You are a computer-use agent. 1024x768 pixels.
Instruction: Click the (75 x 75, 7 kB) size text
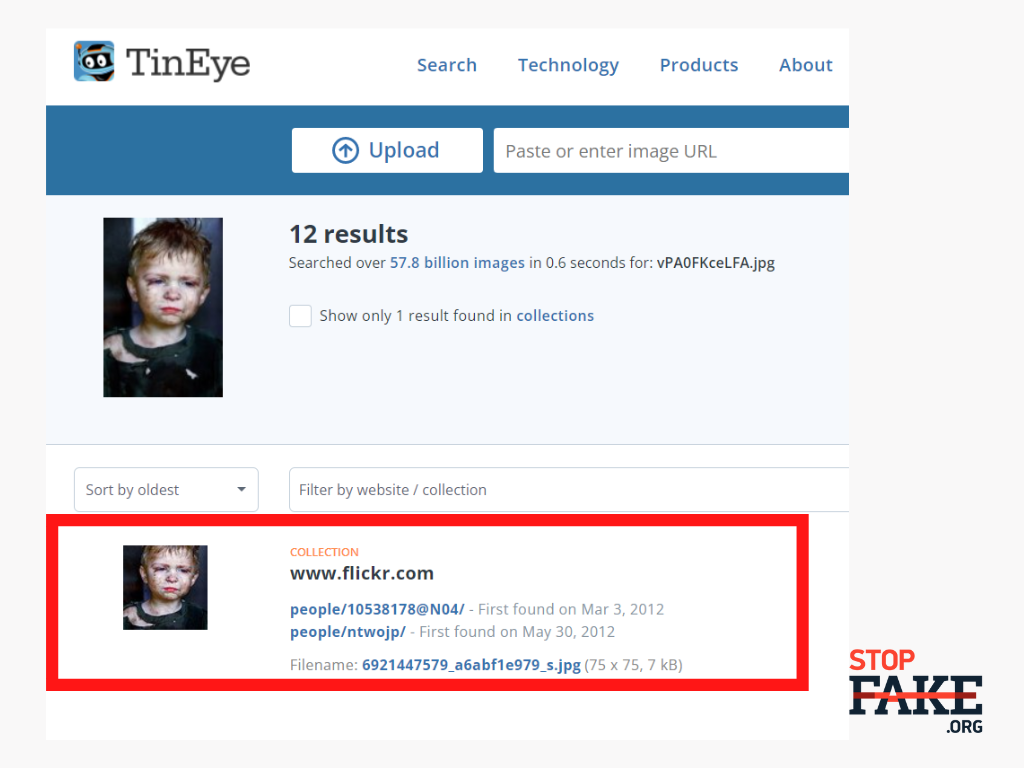click(x=633, y=665)
